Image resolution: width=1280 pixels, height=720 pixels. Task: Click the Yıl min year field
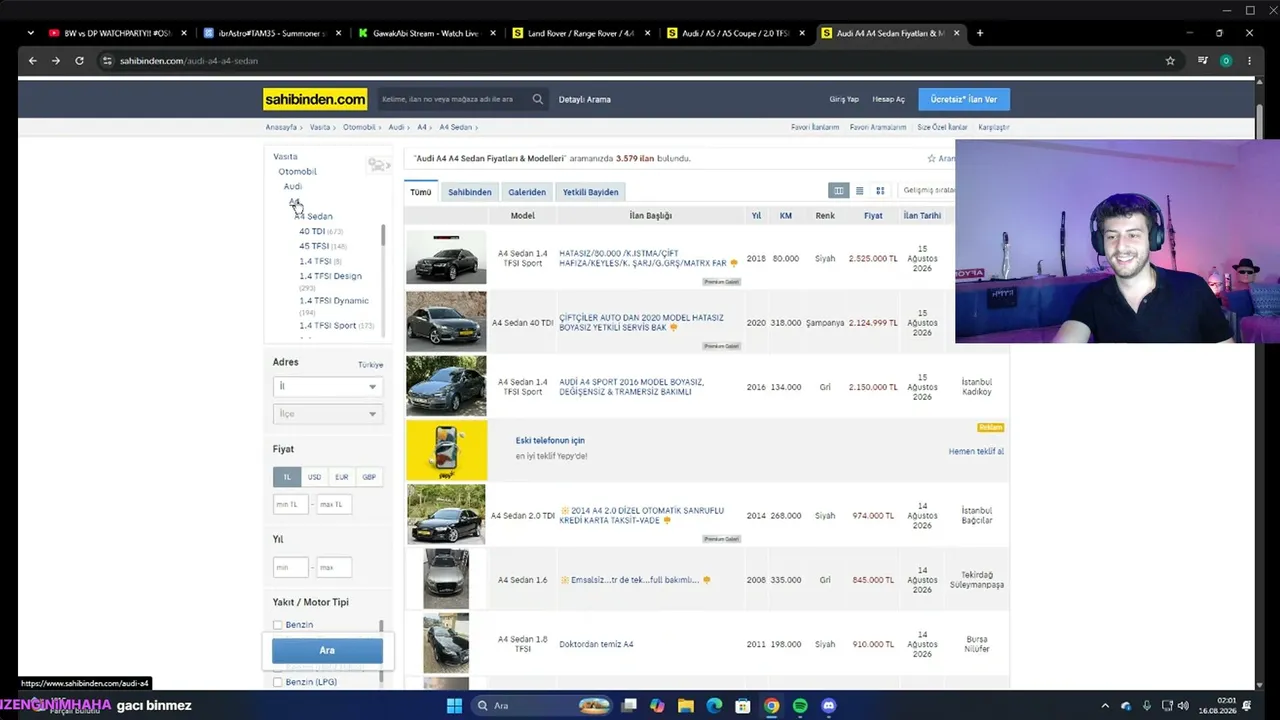coord(291,567)
